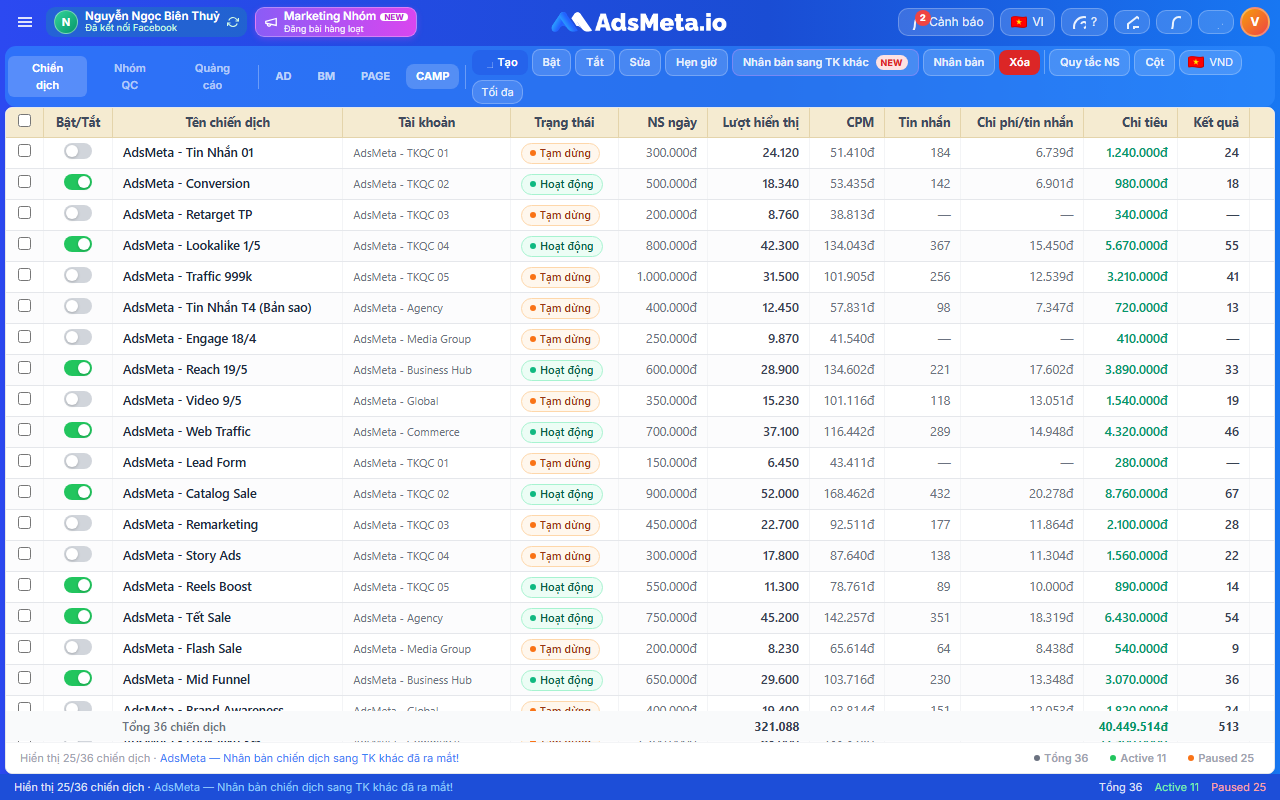
Task: Tick the select-all campaigns checkbox
Action: coord(25,121)
